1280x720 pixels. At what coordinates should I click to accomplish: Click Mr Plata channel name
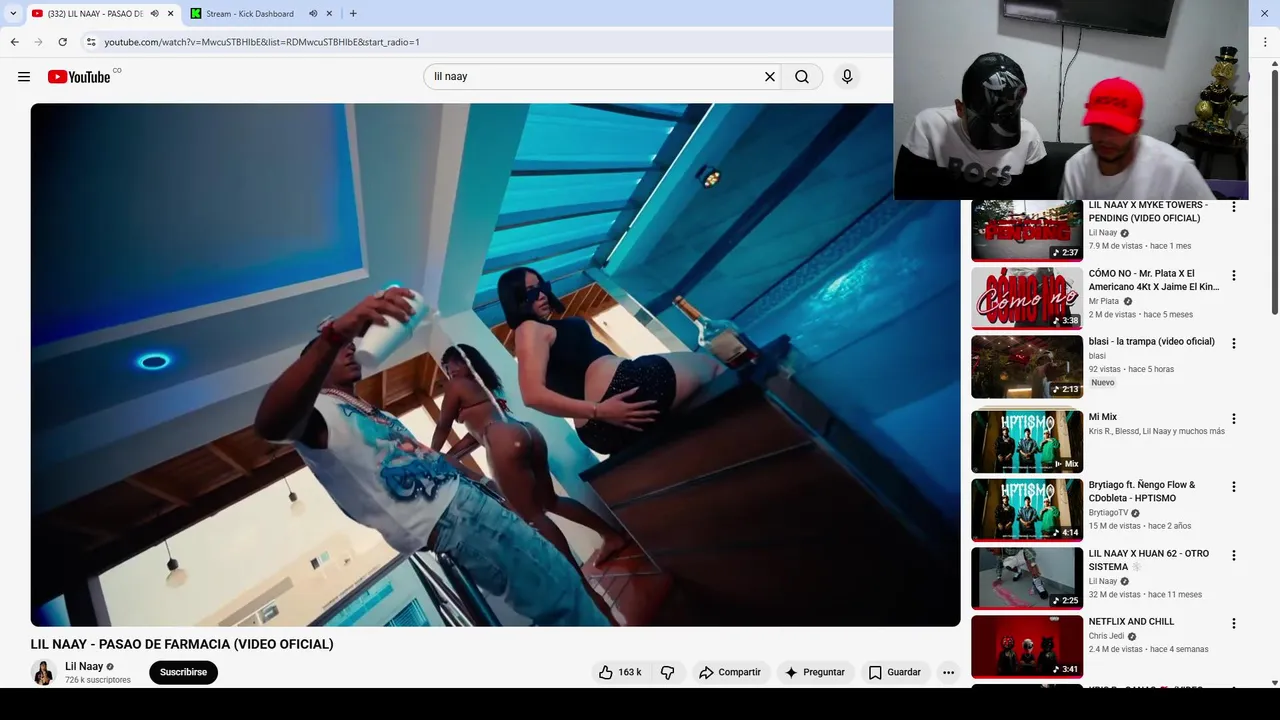(1104, 301)
